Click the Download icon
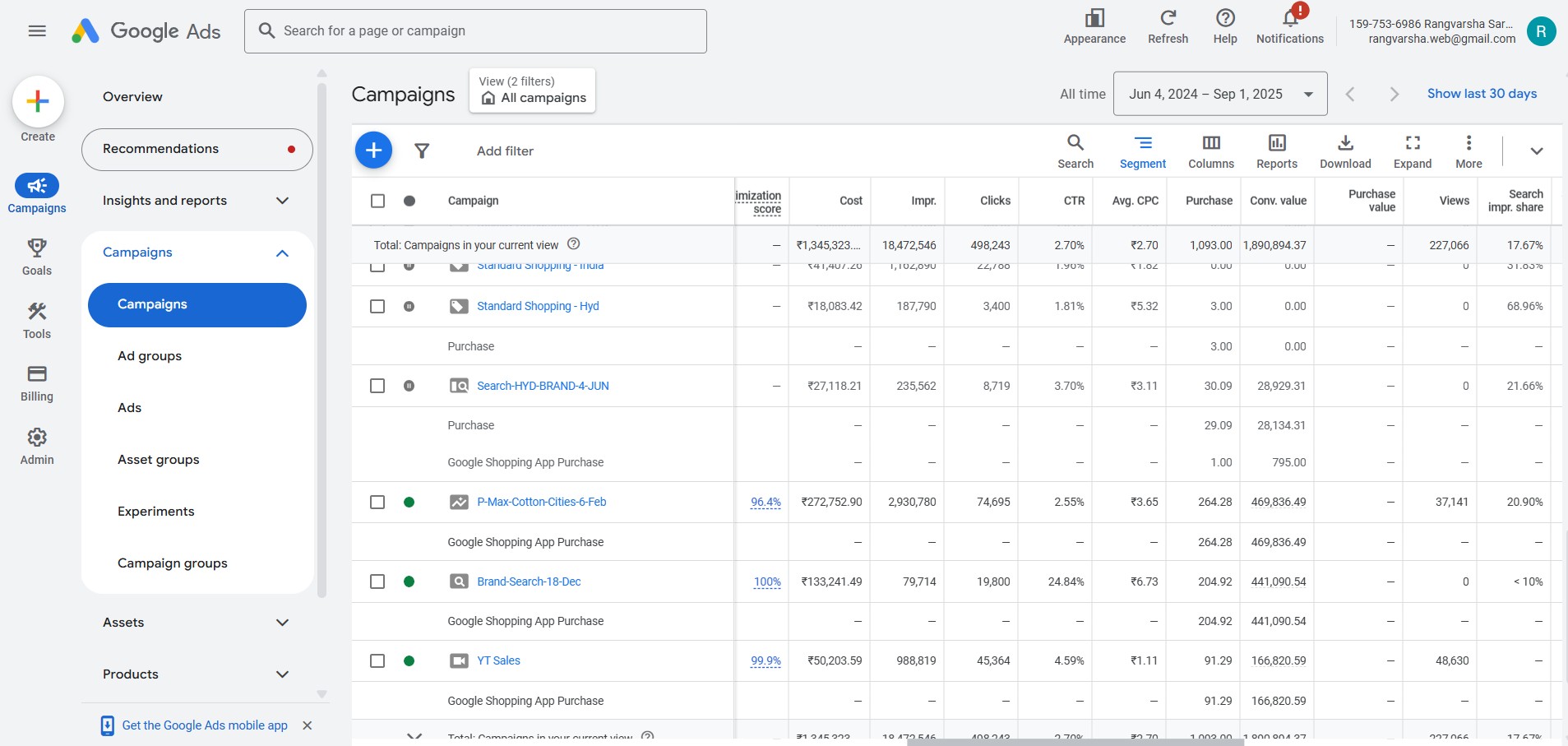Image resolution: width=1568 pixels, height=746 pixels. [1344, 143]
